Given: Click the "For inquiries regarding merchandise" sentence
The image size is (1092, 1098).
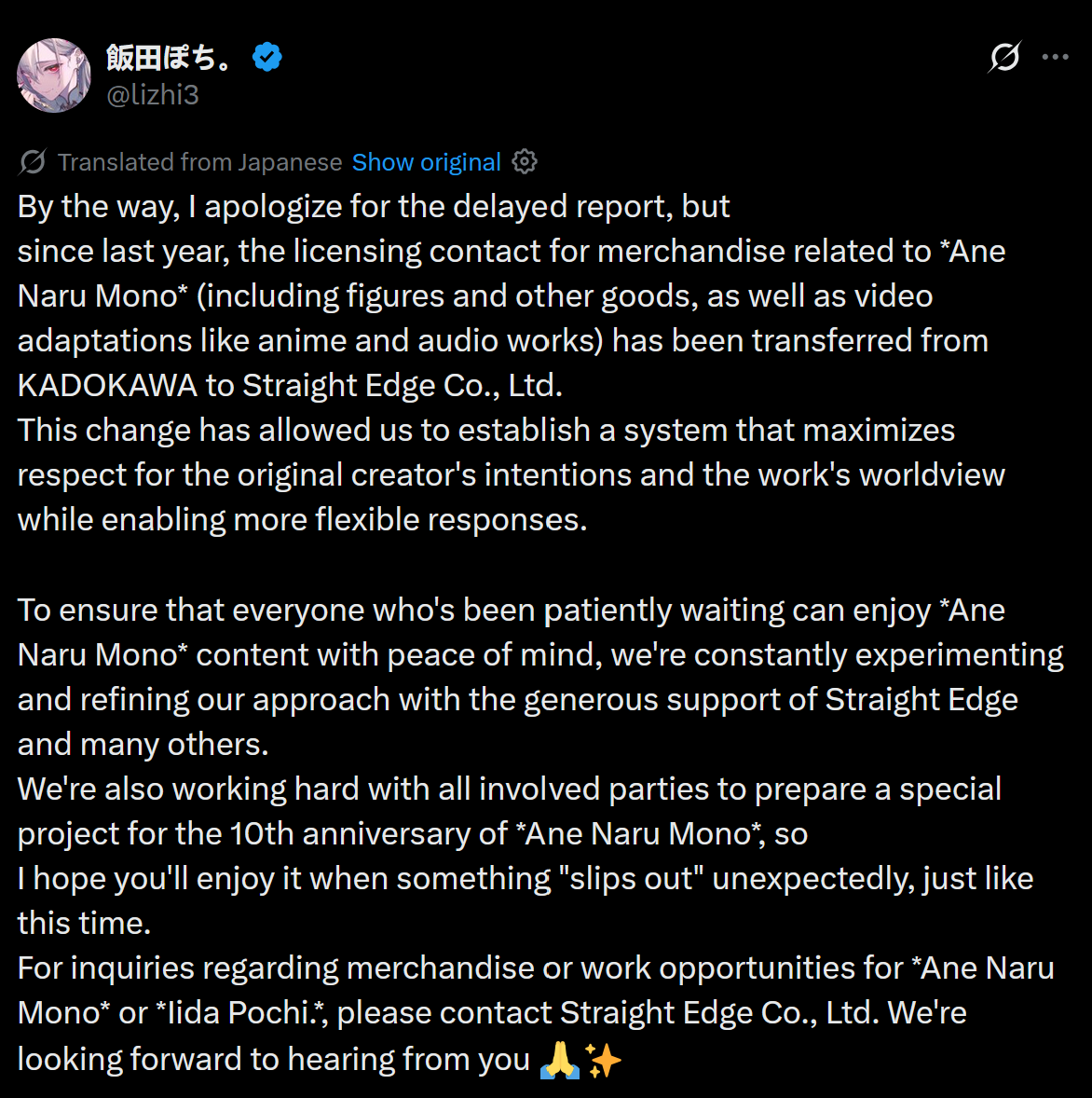Looking at the screenshot, I should click(280, 968).
